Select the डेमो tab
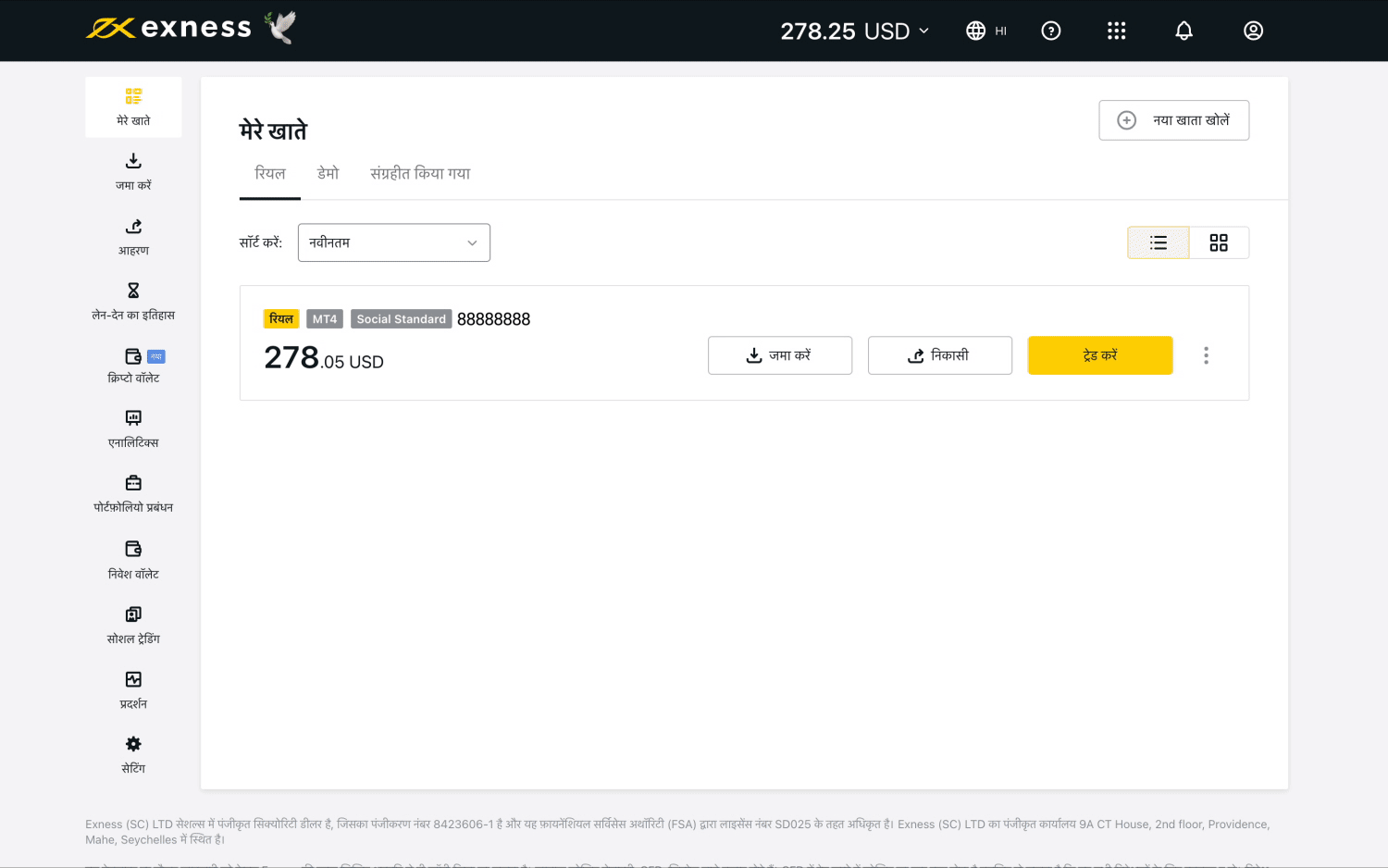The height and width of the screenshot is (868, 1388). click(328, 174)
